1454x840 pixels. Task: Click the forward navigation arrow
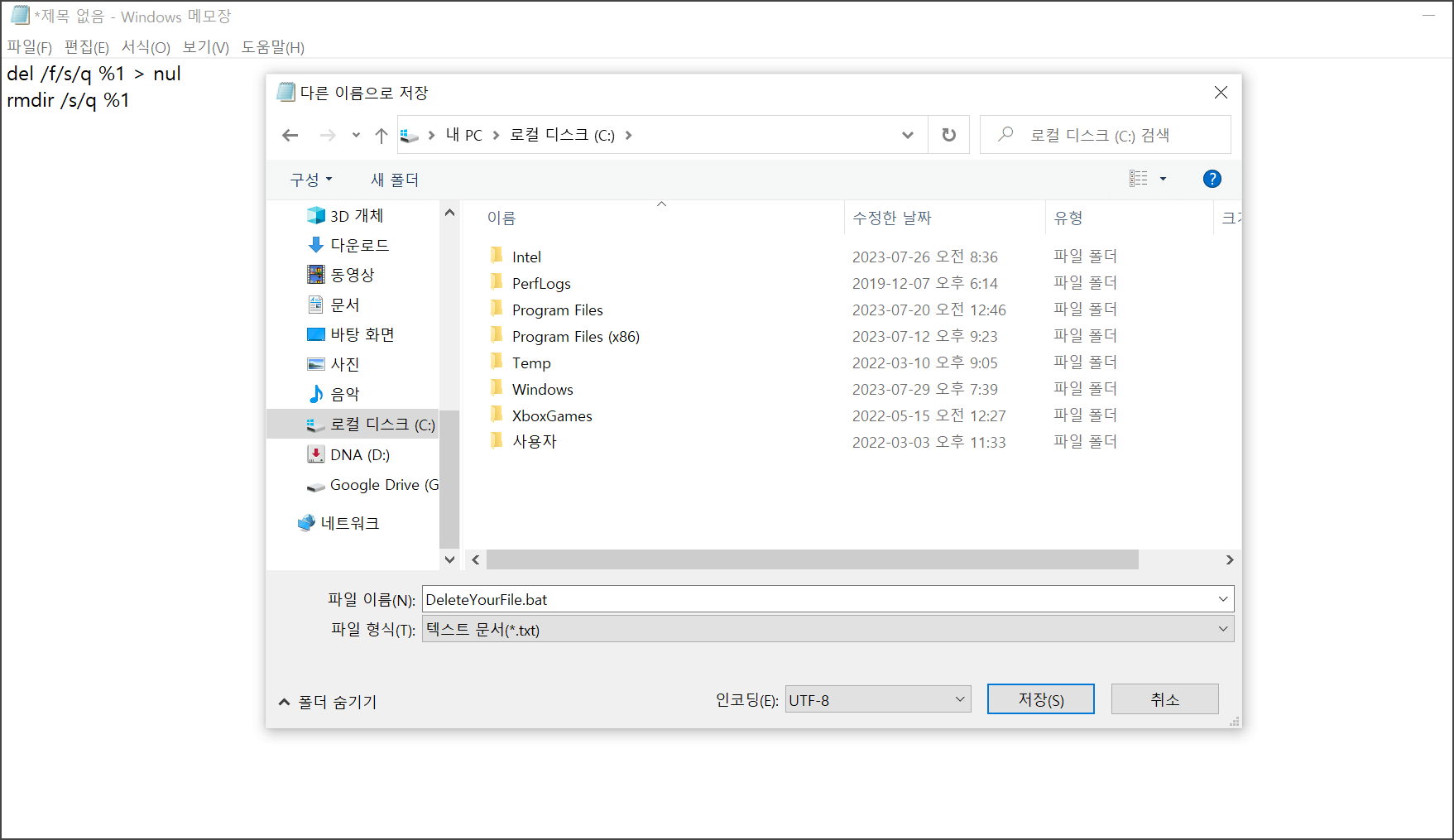(328, 135)
